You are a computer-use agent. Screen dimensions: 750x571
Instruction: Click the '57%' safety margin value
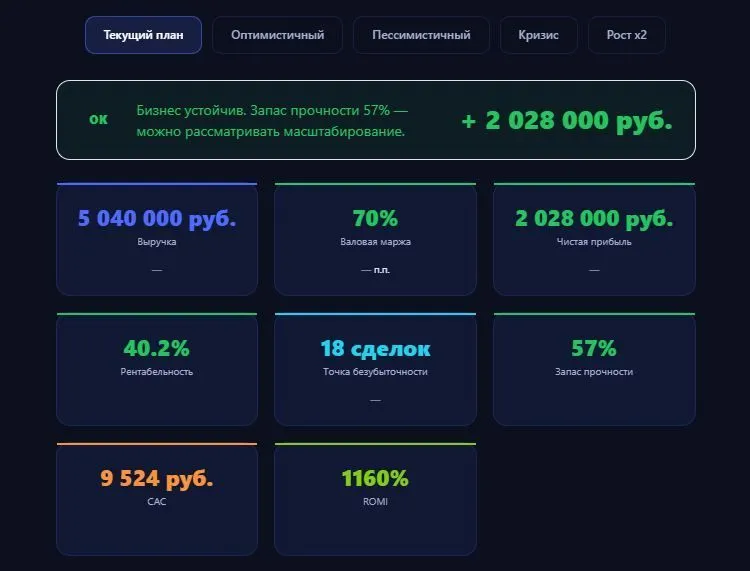point(594,348)
